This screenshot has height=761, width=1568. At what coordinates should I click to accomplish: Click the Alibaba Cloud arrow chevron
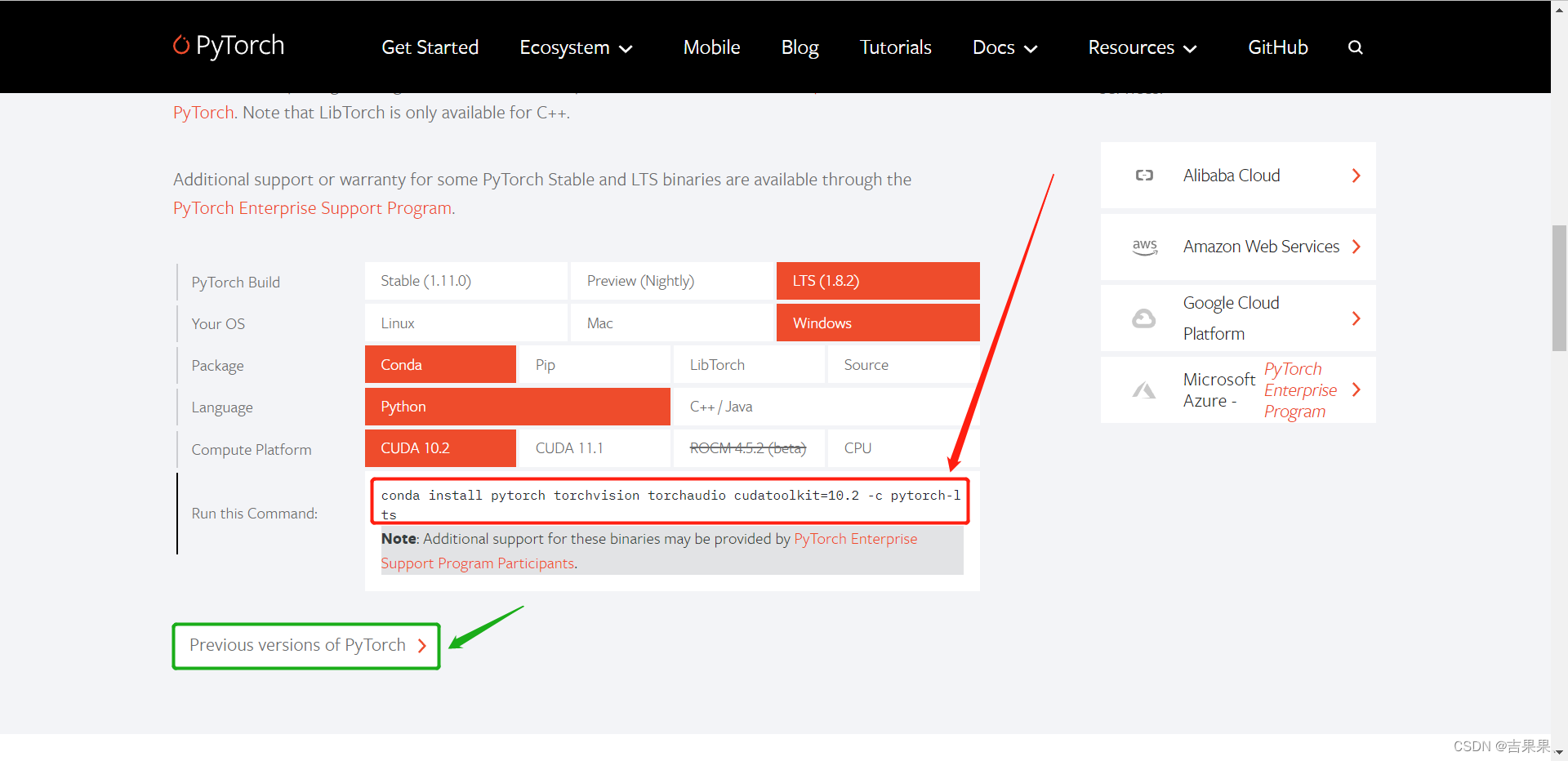pyautogui.click(x=1356, y=176)
